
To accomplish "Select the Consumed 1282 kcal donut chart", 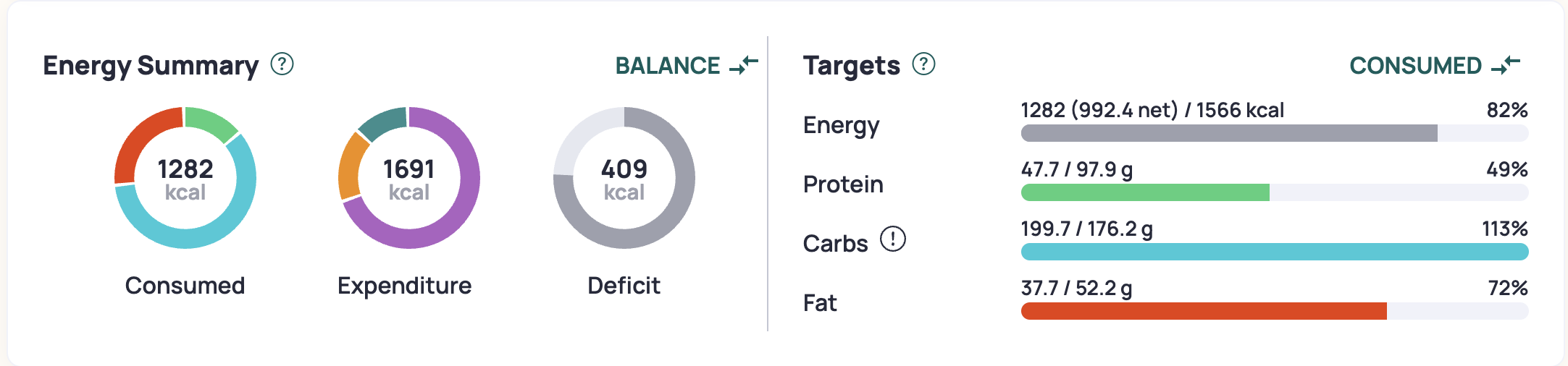I will click(185, 178).
